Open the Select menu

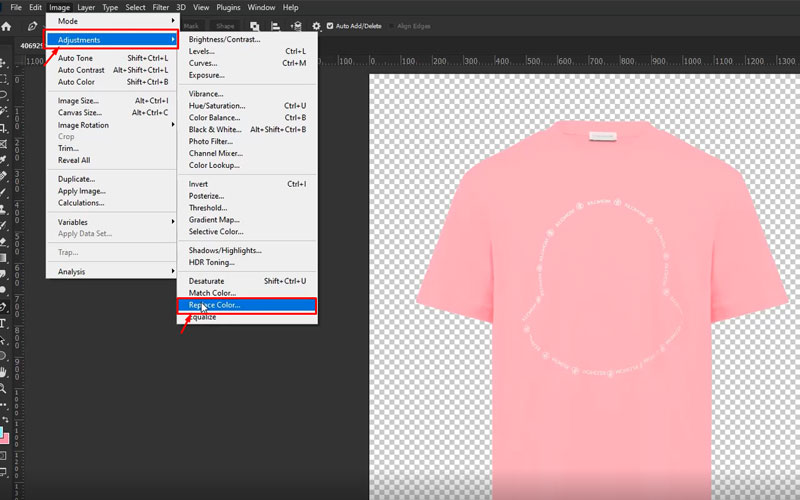coord(135,7)
